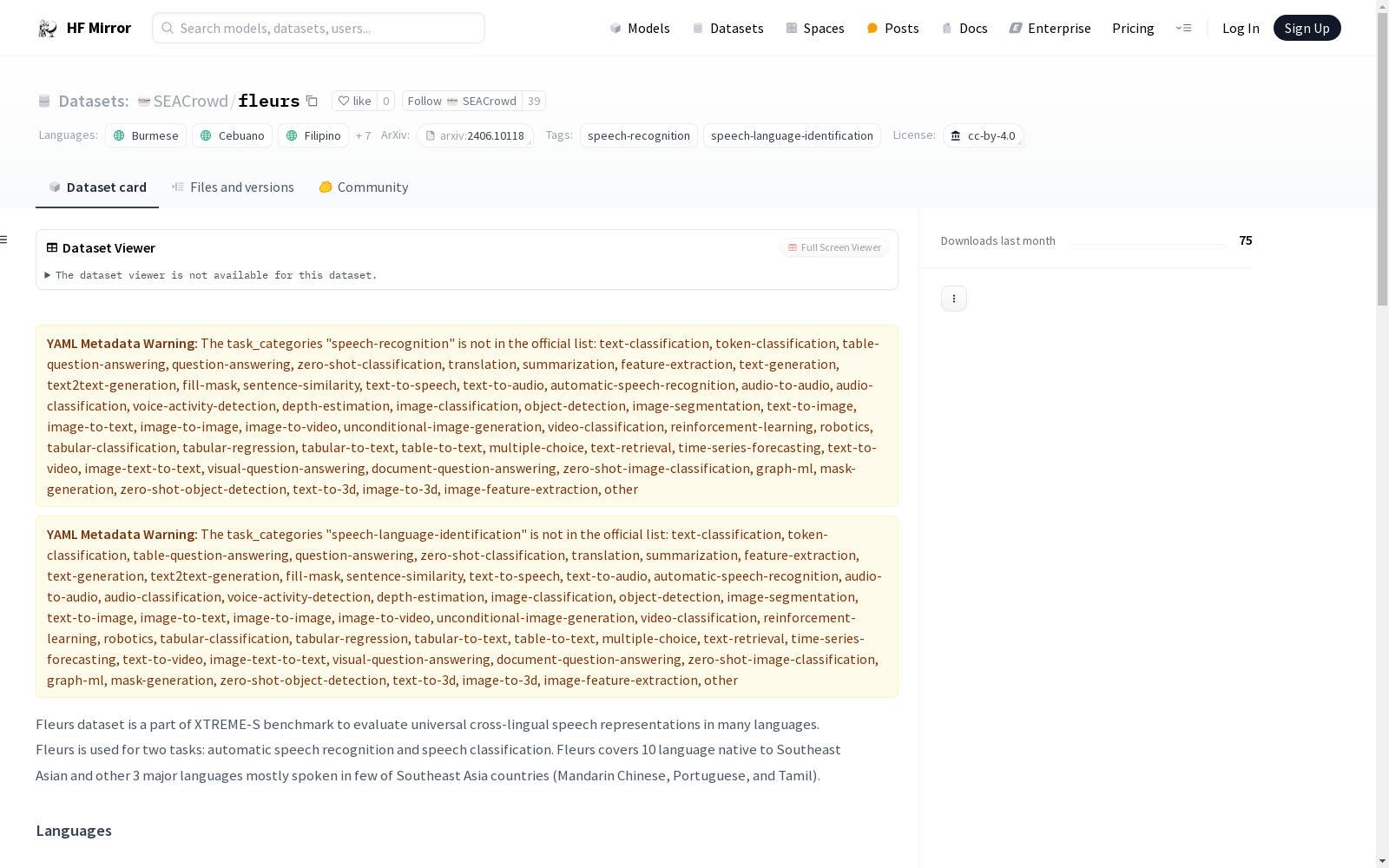Click the Datasets icon in the top navigation
1389x868 pixels.
click(x=698, y=28)
